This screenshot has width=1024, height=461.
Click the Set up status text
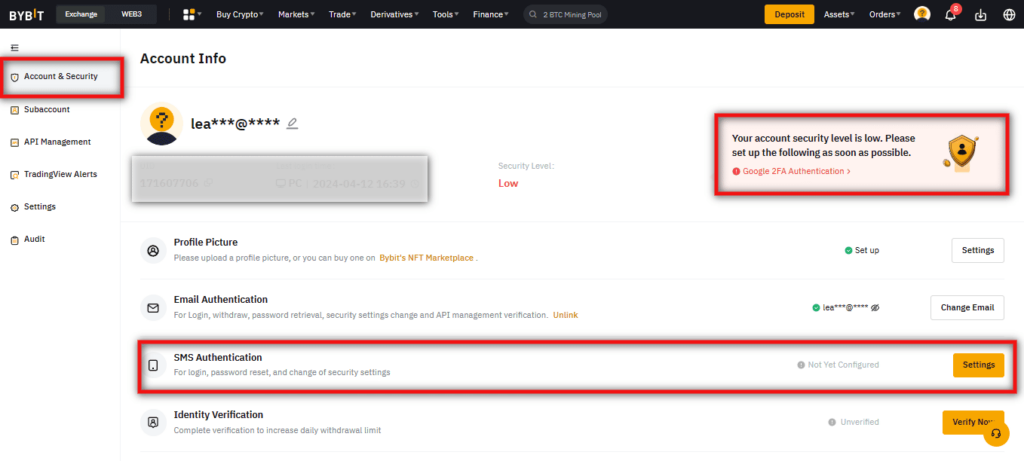(866, 250)
